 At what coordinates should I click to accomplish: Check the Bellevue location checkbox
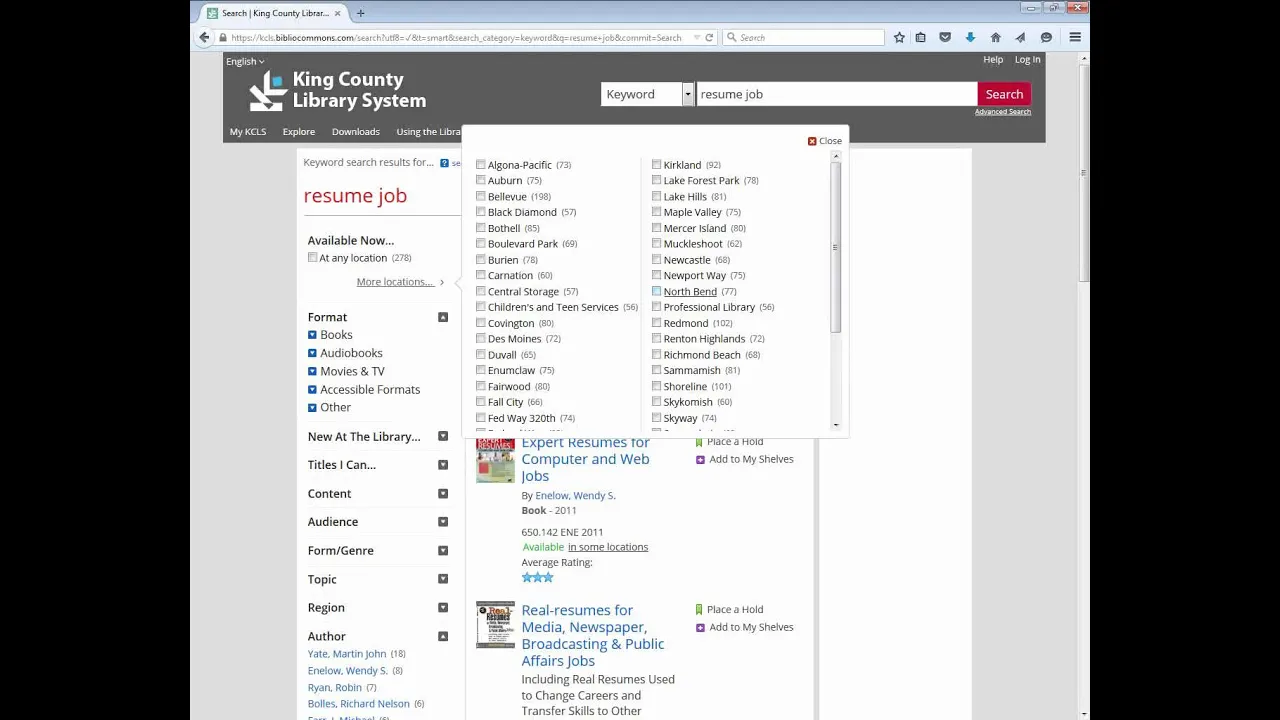coord(481,196)
